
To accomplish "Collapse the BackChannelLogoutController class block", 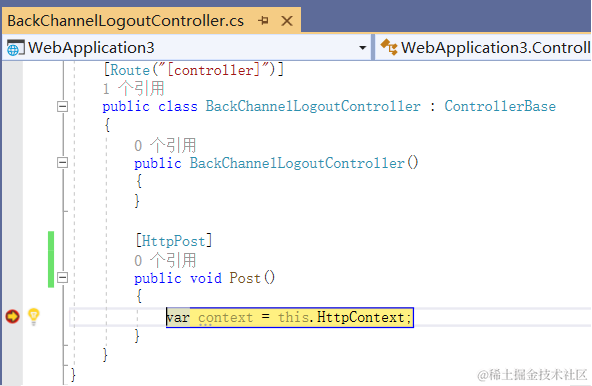I will pyautogui.click(x=63, y=107).
